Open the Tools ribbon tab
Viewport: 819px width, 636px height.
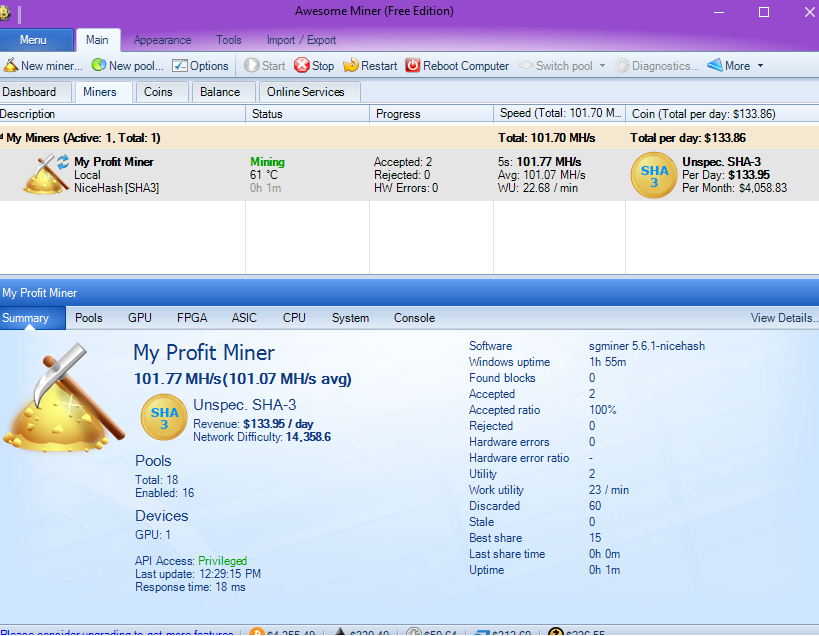[x=229, y=40]
